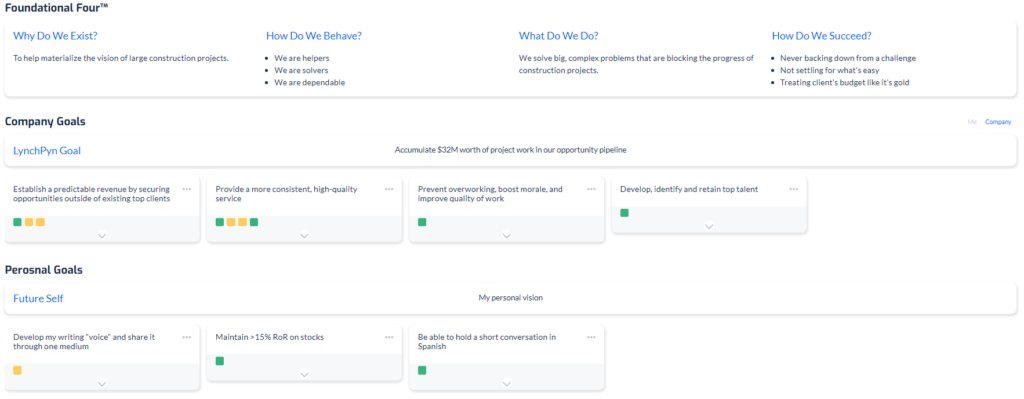
Task: Open ellipsis menu on Spanish conversation card
Action: pyautogui.click(x=592, y=338)
